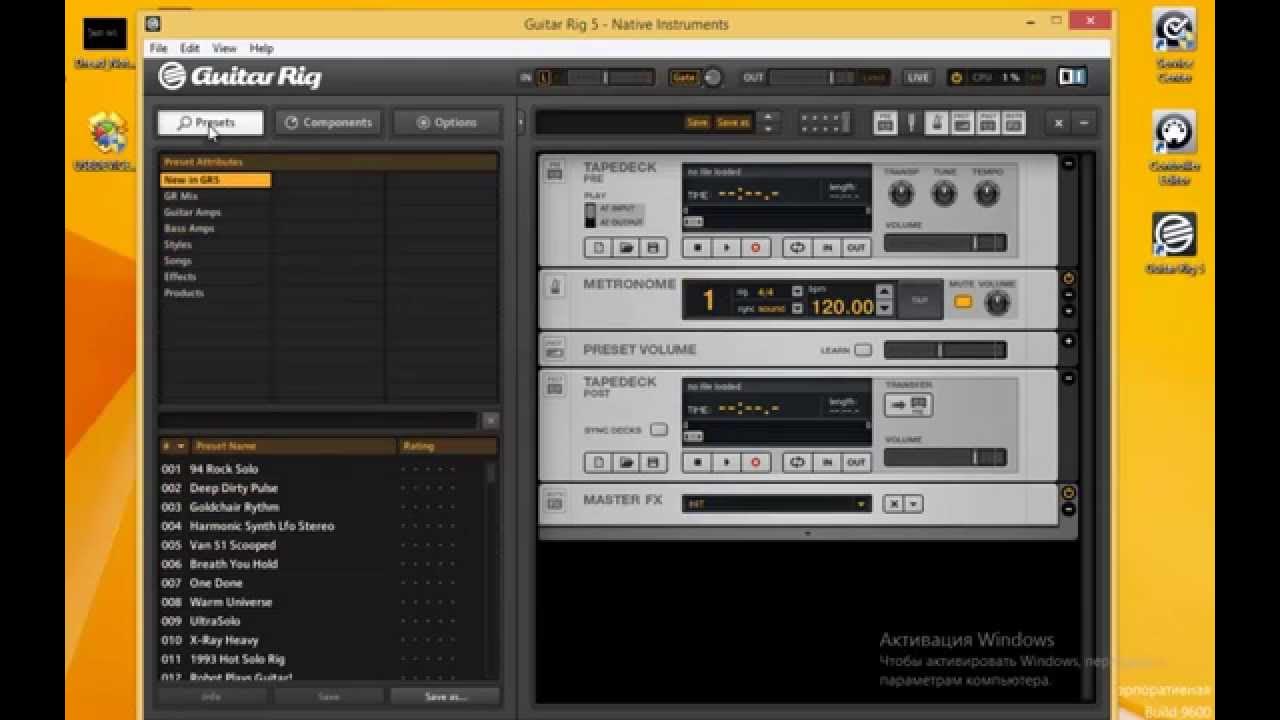Image resolution: width=1280 pixels, height=720 pixels.
Task: Set loop OUT point in Tapedeck Pre
Action: tap(856, 247)
